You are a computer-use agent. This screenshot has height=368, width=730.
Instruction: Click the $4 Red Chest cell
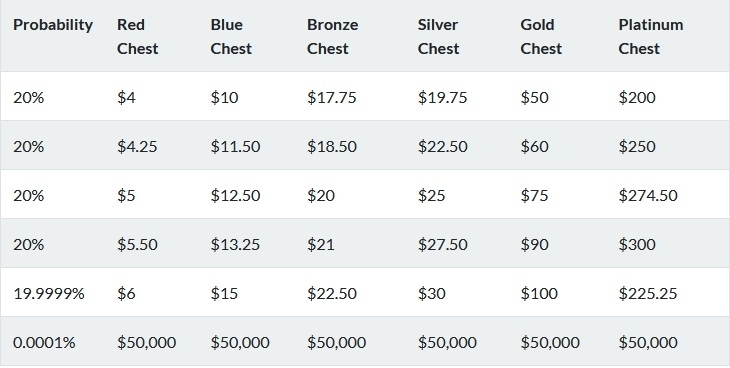coord(126,97)
